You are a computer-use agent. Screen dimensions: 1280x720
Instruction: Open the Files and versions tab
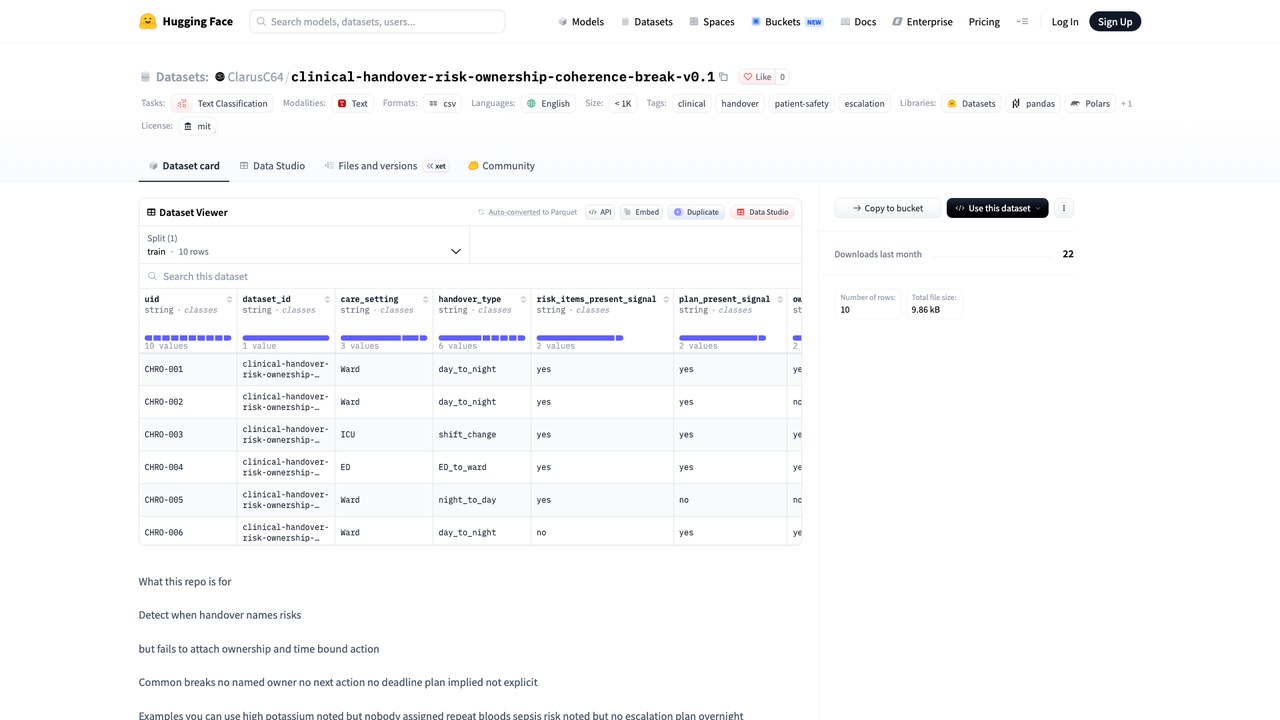[x=386, y=166]
